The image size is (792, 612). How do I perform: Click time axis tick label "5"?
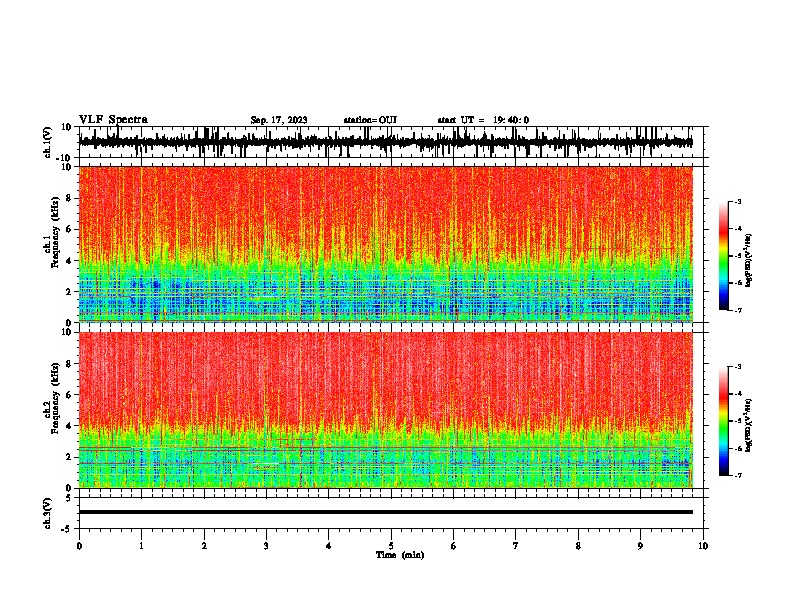pos(391,546)
